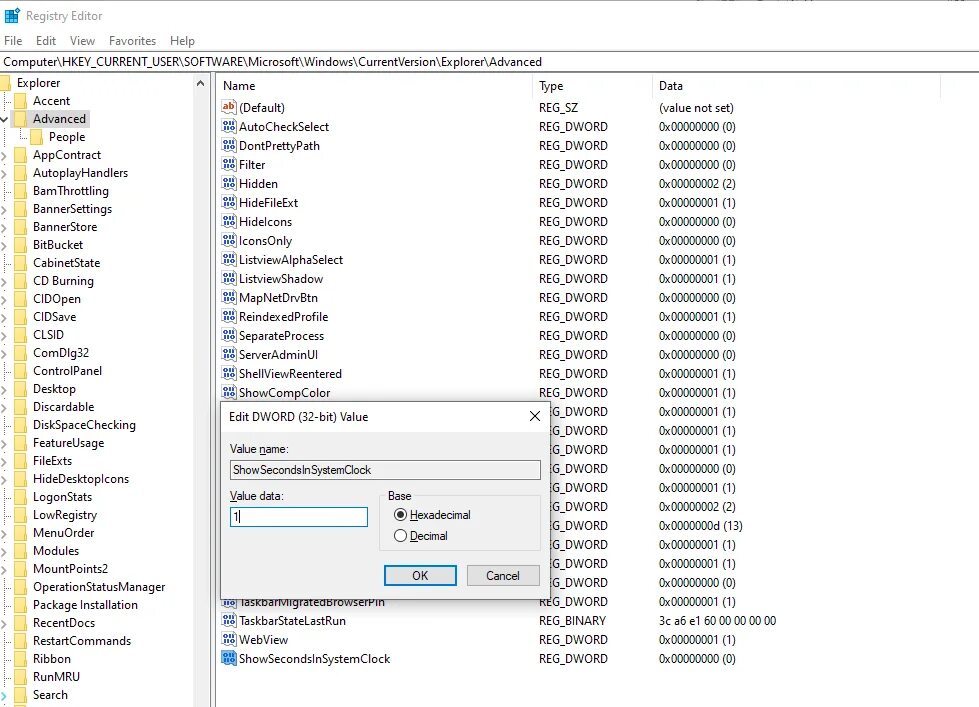The width and height of the screenshot is (979, 707).
Task: Select the Explorer parent key
Action: click(x=38, y=82)
